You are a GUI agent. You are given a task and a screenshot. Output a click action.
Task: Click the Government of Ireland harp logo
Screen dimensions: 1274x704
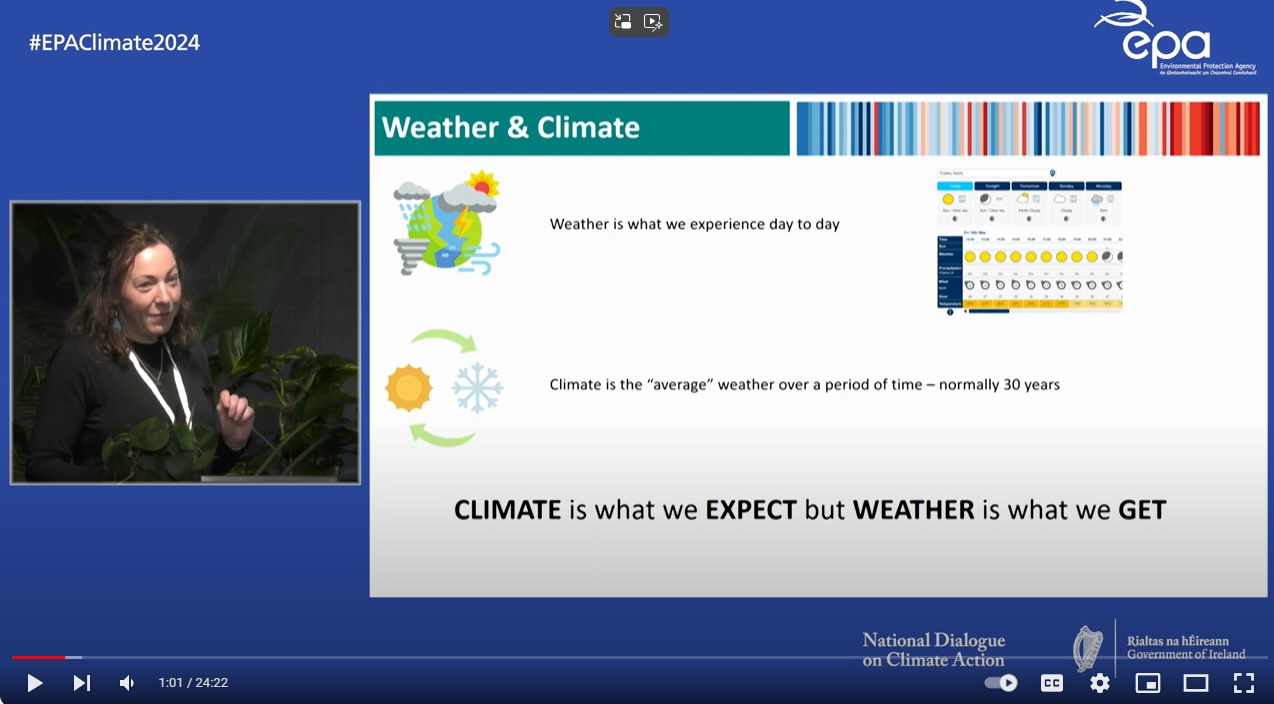coord(1087,648)
